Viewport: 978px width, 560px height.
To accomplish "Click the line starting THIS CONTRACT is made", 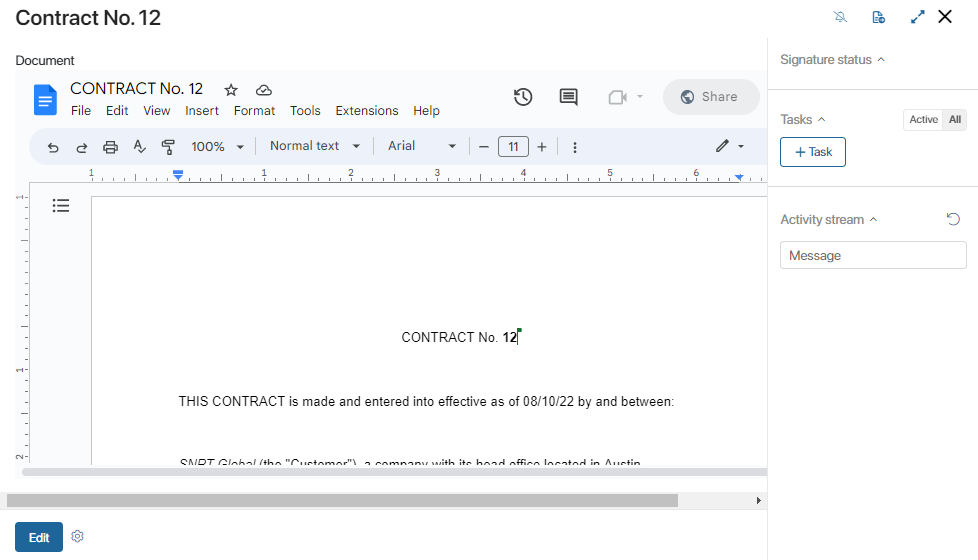I will [426, 402].
